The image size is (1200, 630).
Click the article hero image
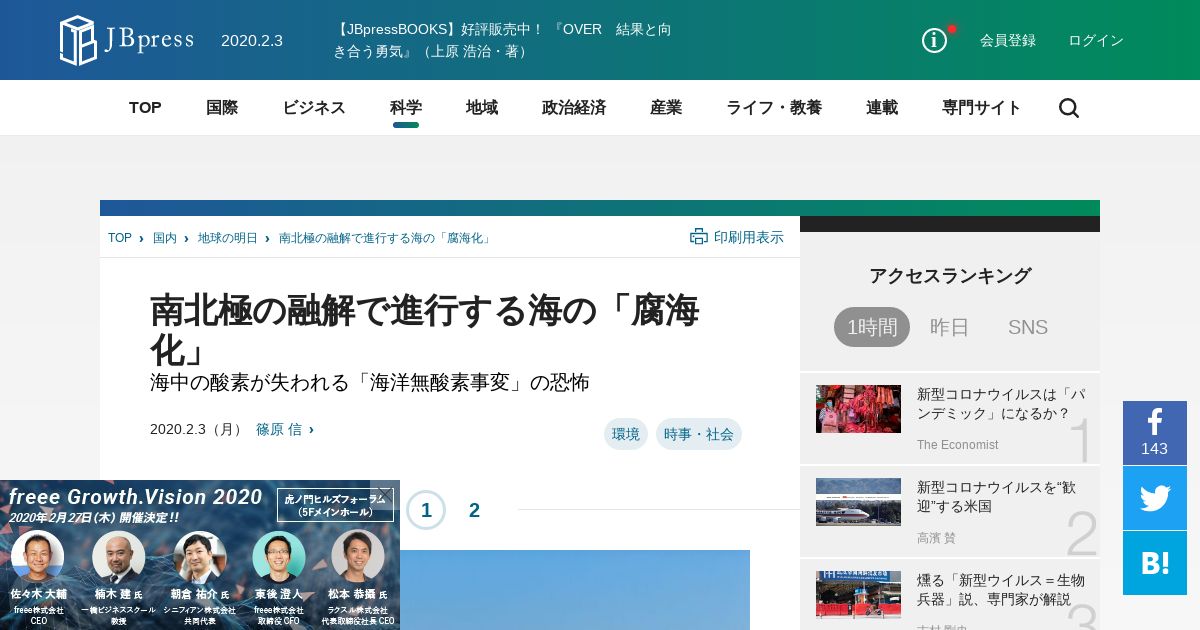tap(575, 590)
